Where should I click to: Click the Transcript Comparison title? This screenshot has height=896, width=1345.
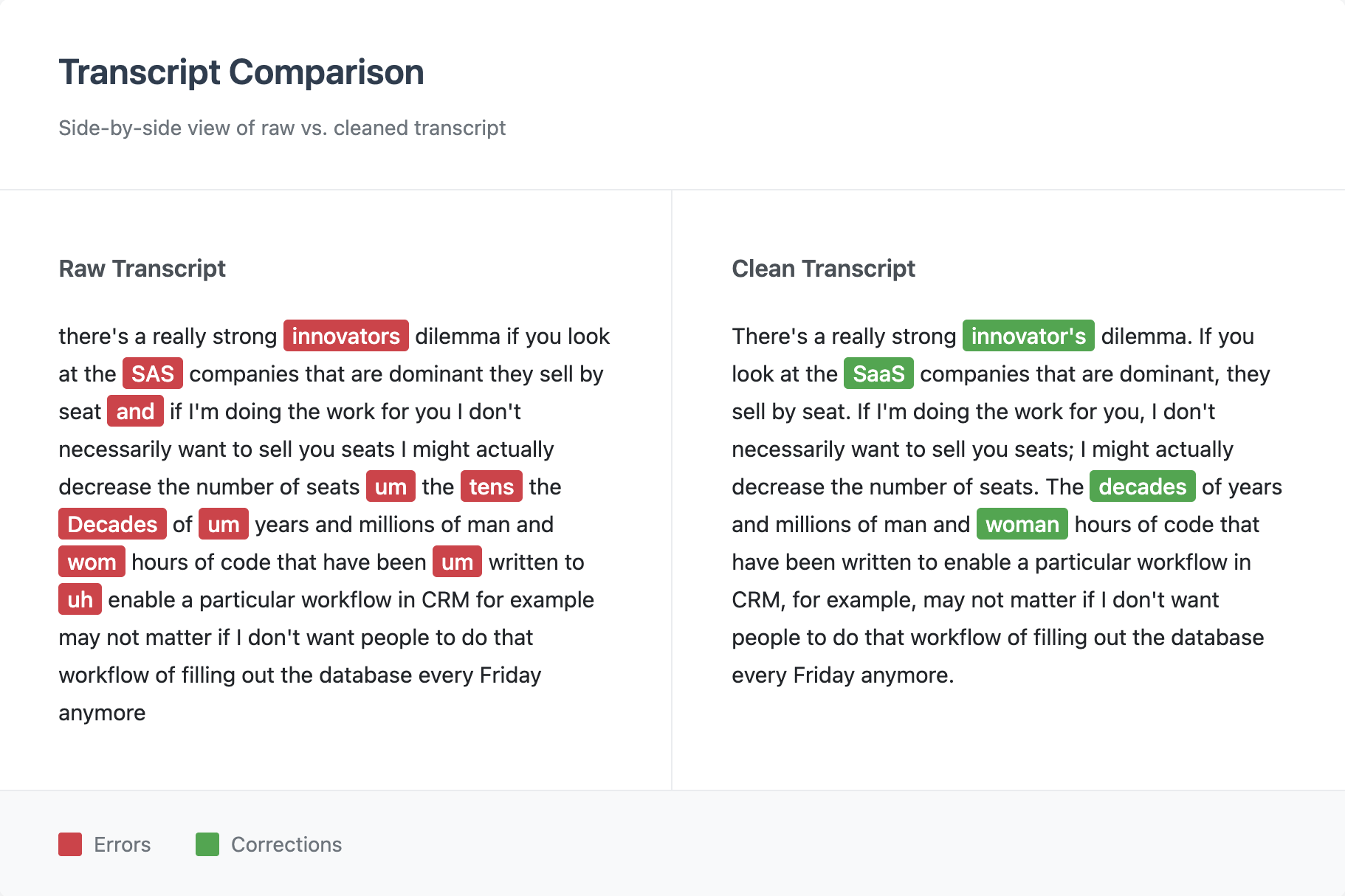pyautogui.click(x=241, y=72)
